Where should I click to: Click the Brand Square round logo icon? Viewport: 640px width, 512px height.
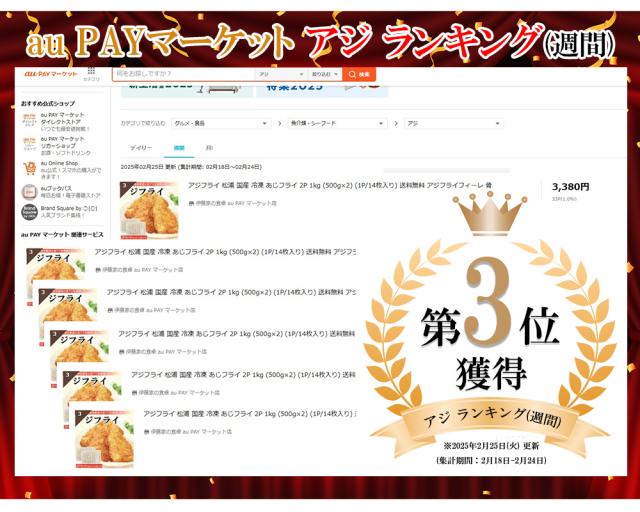(x=29, y=212)
